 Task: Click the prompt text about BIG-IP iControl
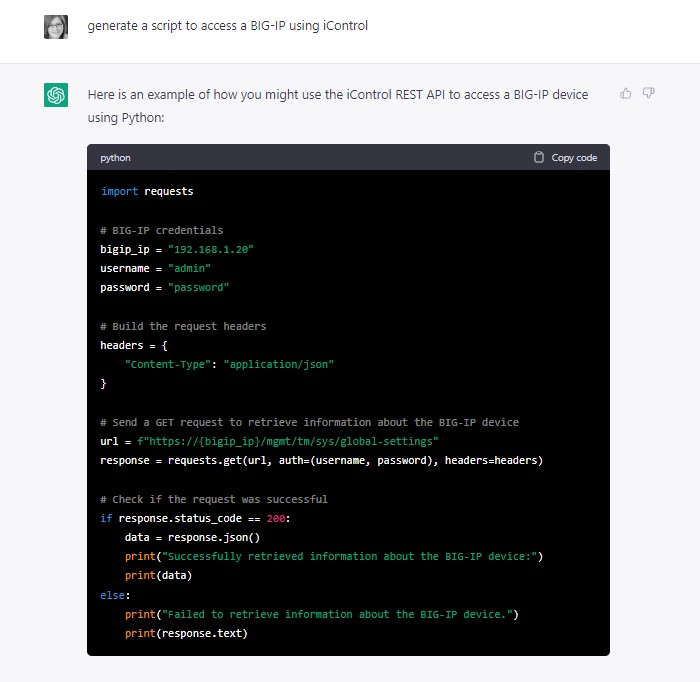228,26
